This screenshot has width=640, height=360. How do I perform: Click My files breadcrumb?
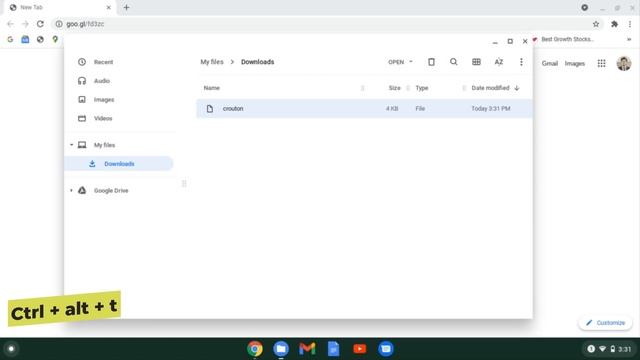[212, 62]
